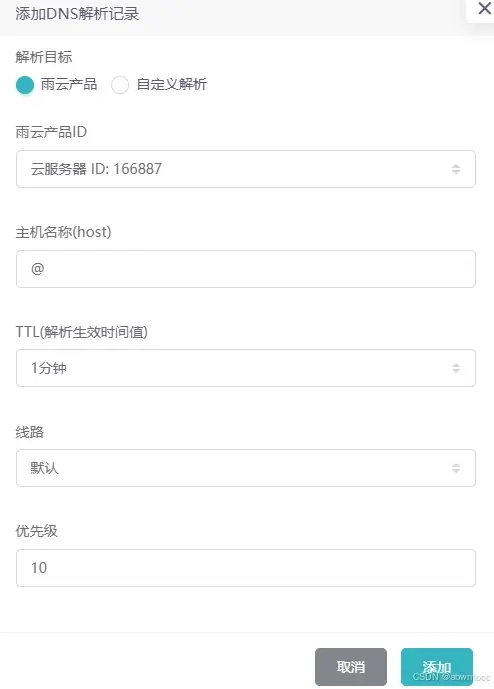This screenshot has height=689, width=494.
Task: Click the 自定义解析 option label text
Action: 171,84
